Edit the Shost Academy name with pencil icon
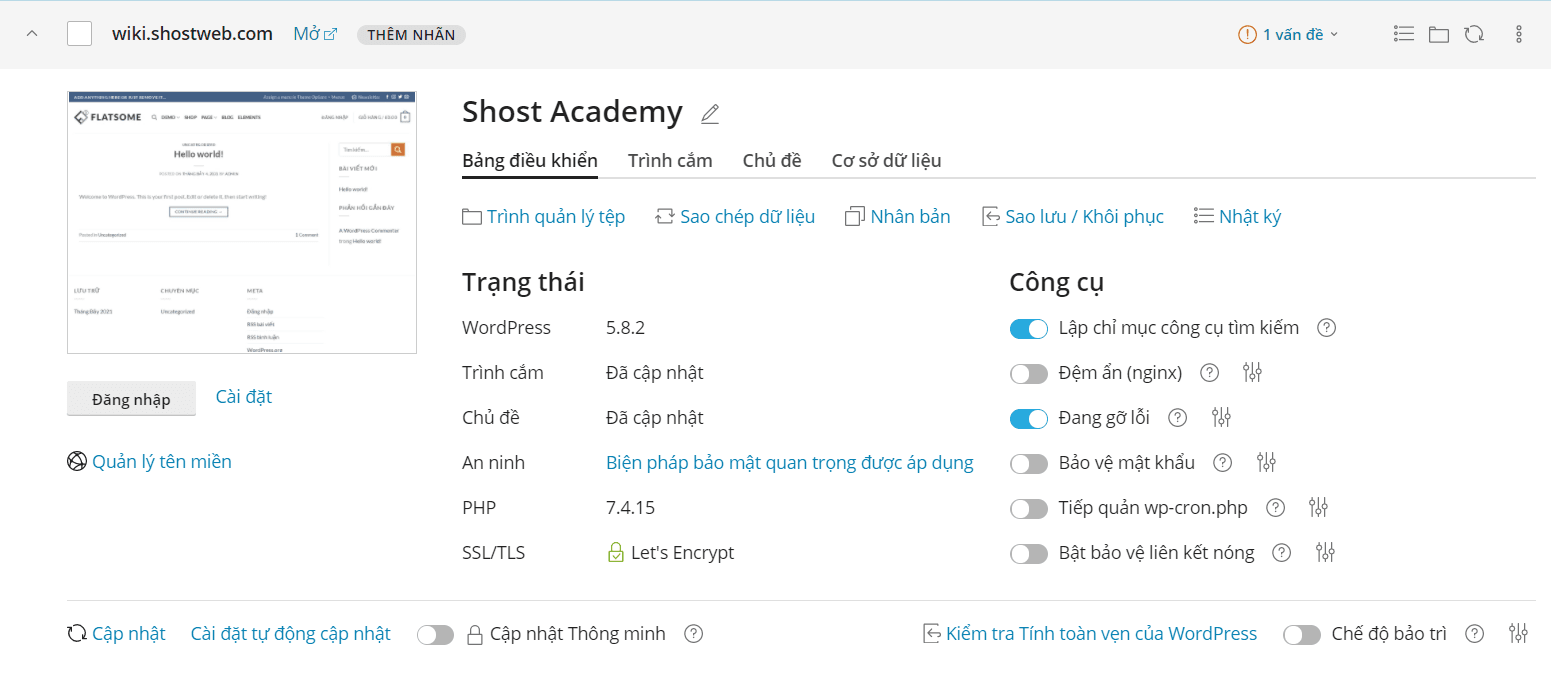 click(710, 113)
